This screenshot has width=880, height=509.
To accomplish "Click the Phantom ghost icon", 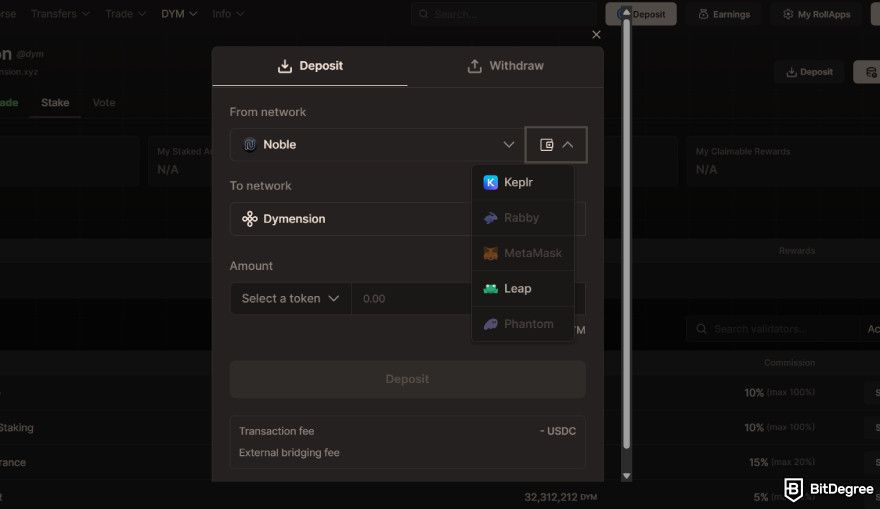I will pos(491,324).
